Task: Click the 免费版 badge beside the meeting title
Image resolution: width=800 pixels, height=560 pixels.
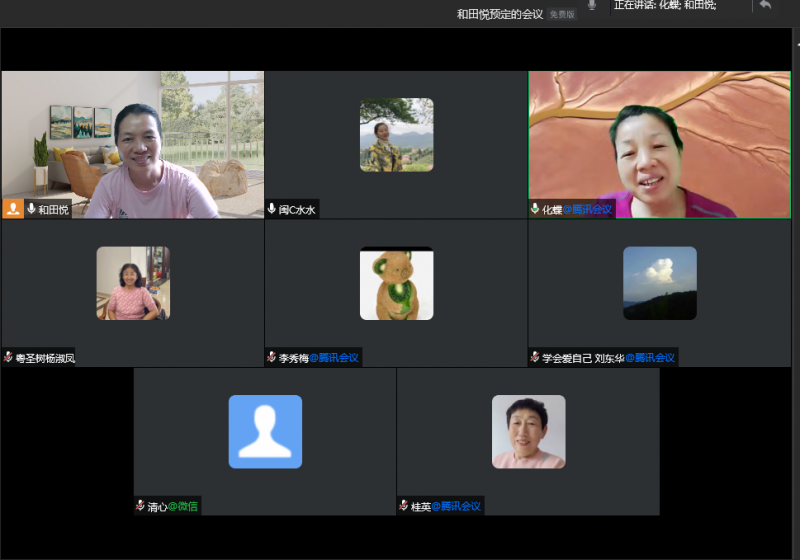Action: 562,15
